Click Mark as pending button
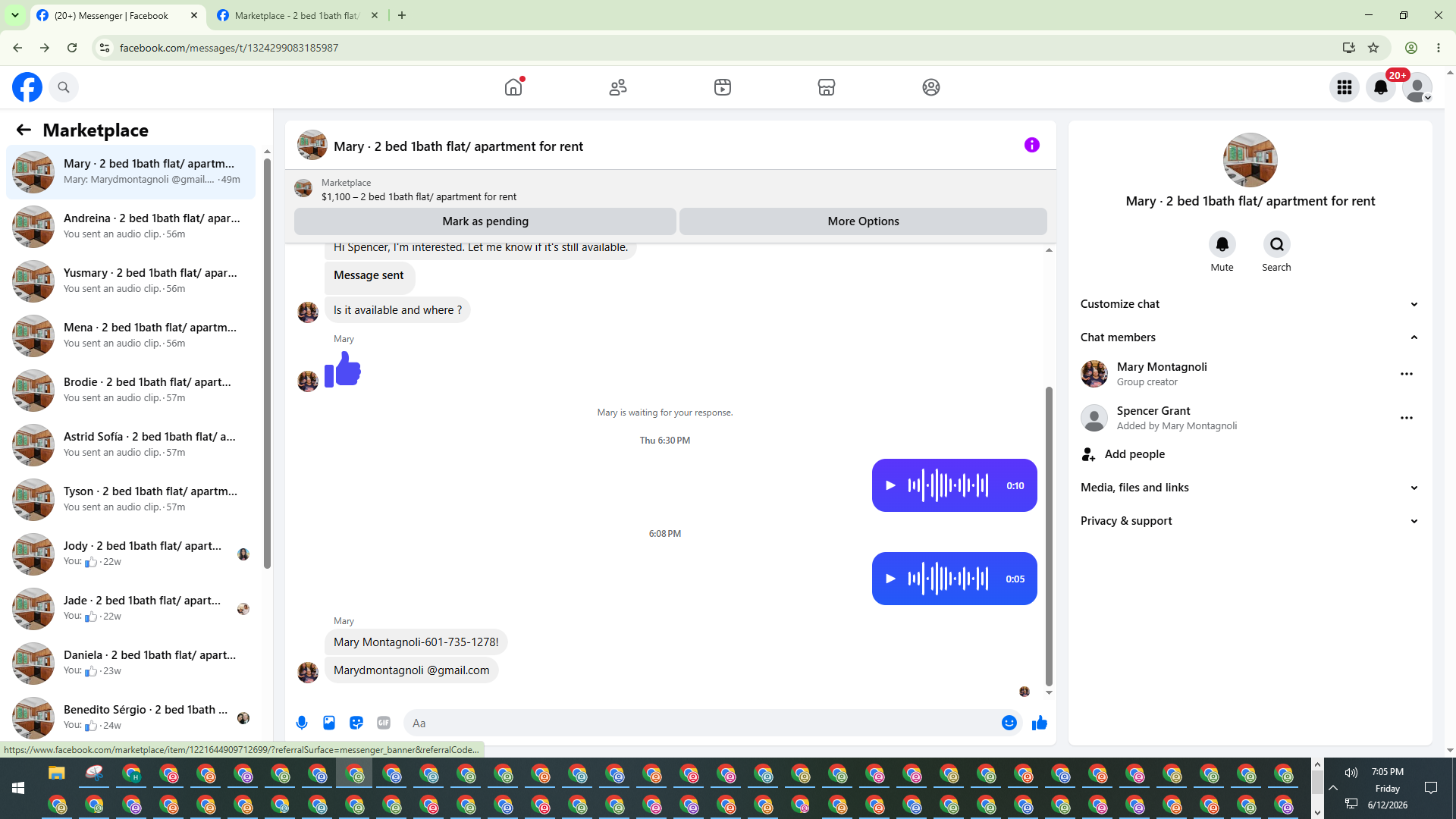Screen dimensions: 1456x819 [485, 221]
